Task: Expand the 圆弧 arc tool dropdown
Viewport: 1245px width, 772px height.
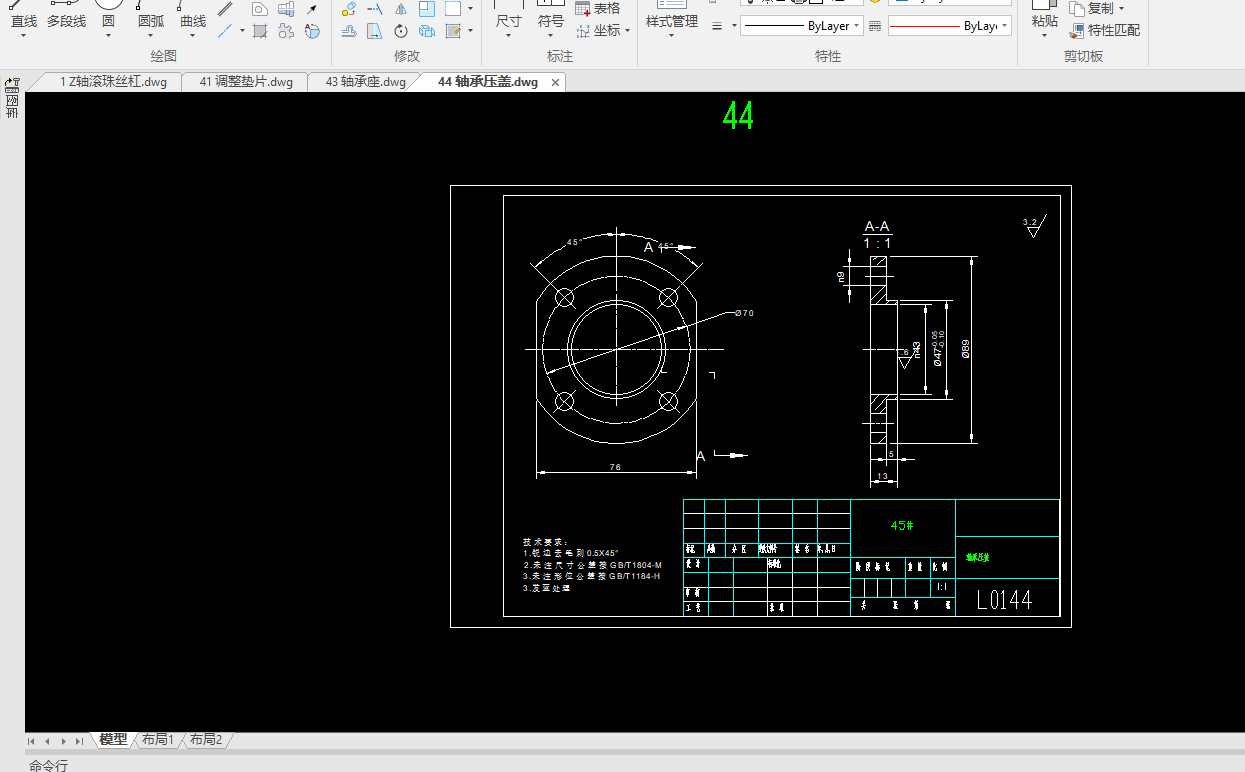Action: 151,37
